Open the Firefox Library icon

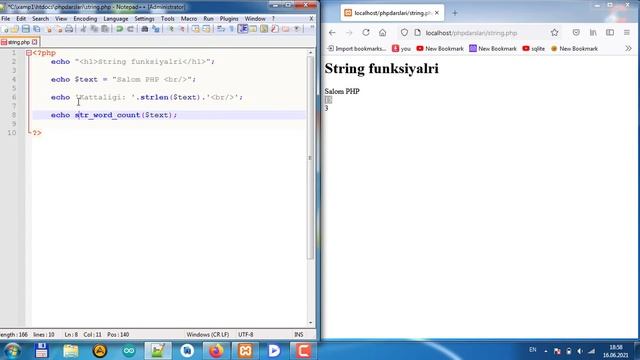(593, 33)
